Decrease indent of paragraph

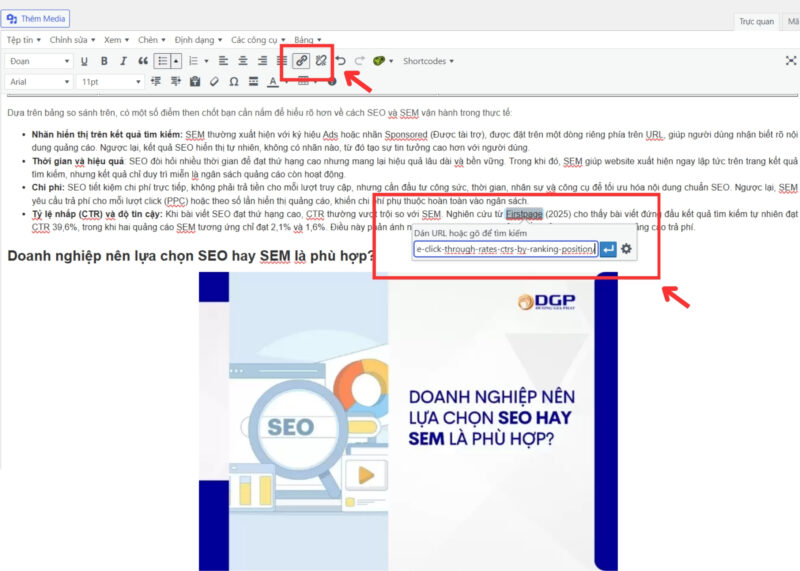tap(156, 82)
